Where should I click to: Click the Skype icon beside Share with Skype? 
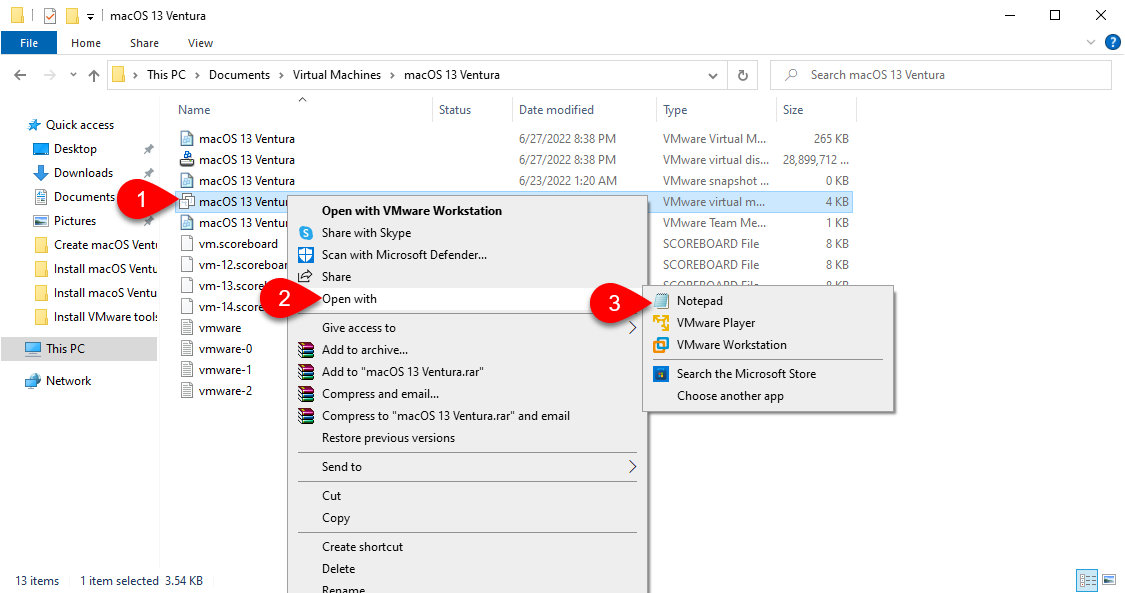point(306,233)
